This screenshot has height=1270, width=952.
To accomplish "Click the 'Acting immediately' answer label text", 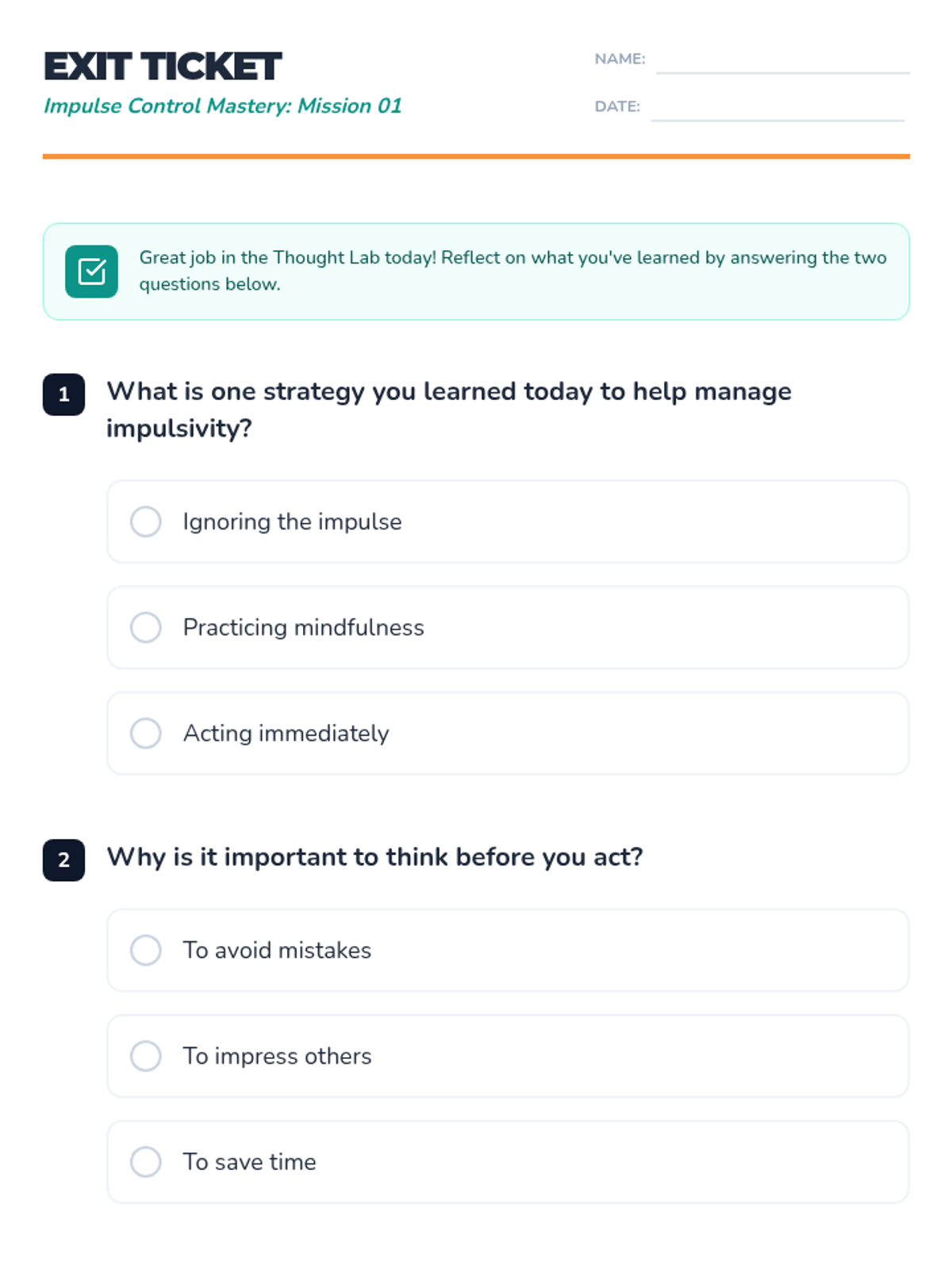I will click(x=286, y=733).
